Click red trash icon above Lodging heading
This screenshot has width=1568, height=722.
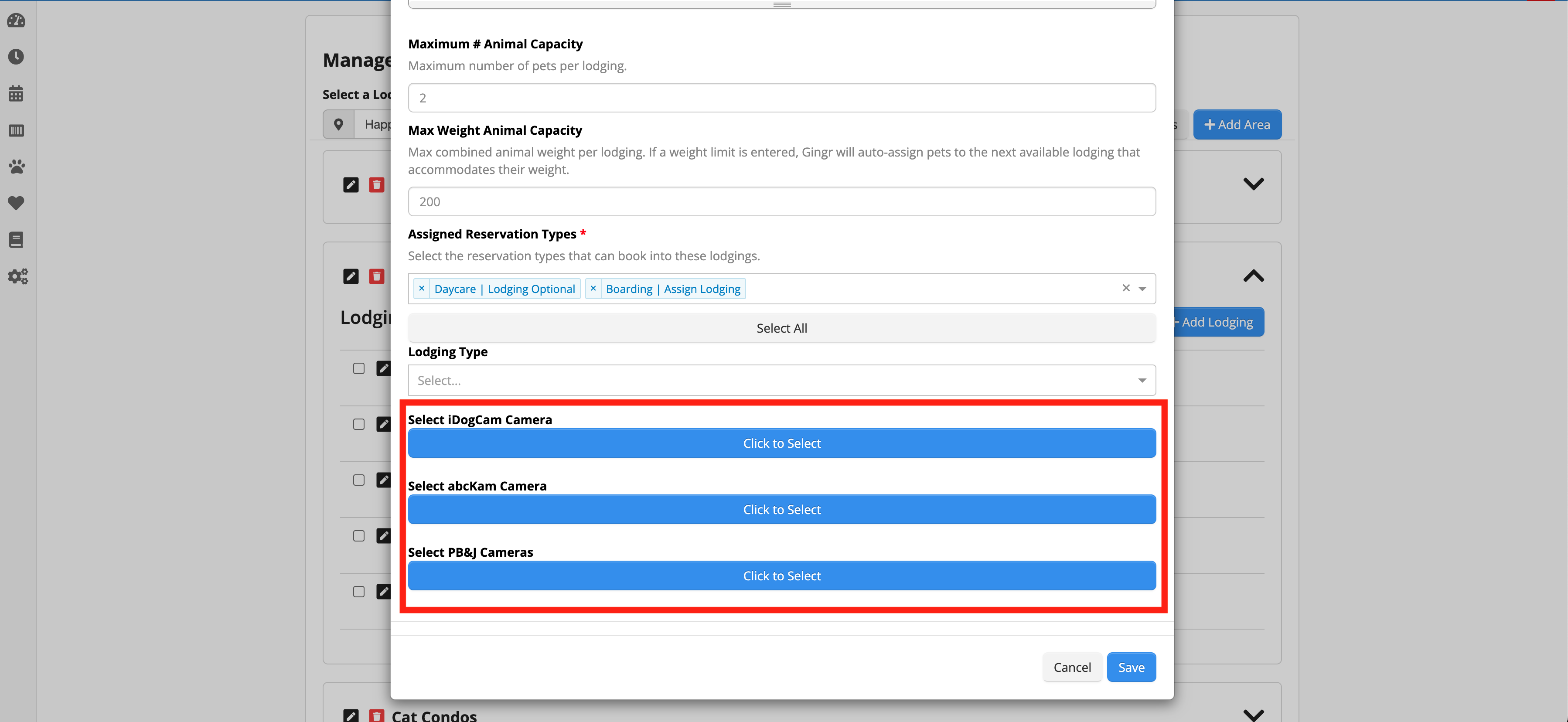(x=377, y=276)
